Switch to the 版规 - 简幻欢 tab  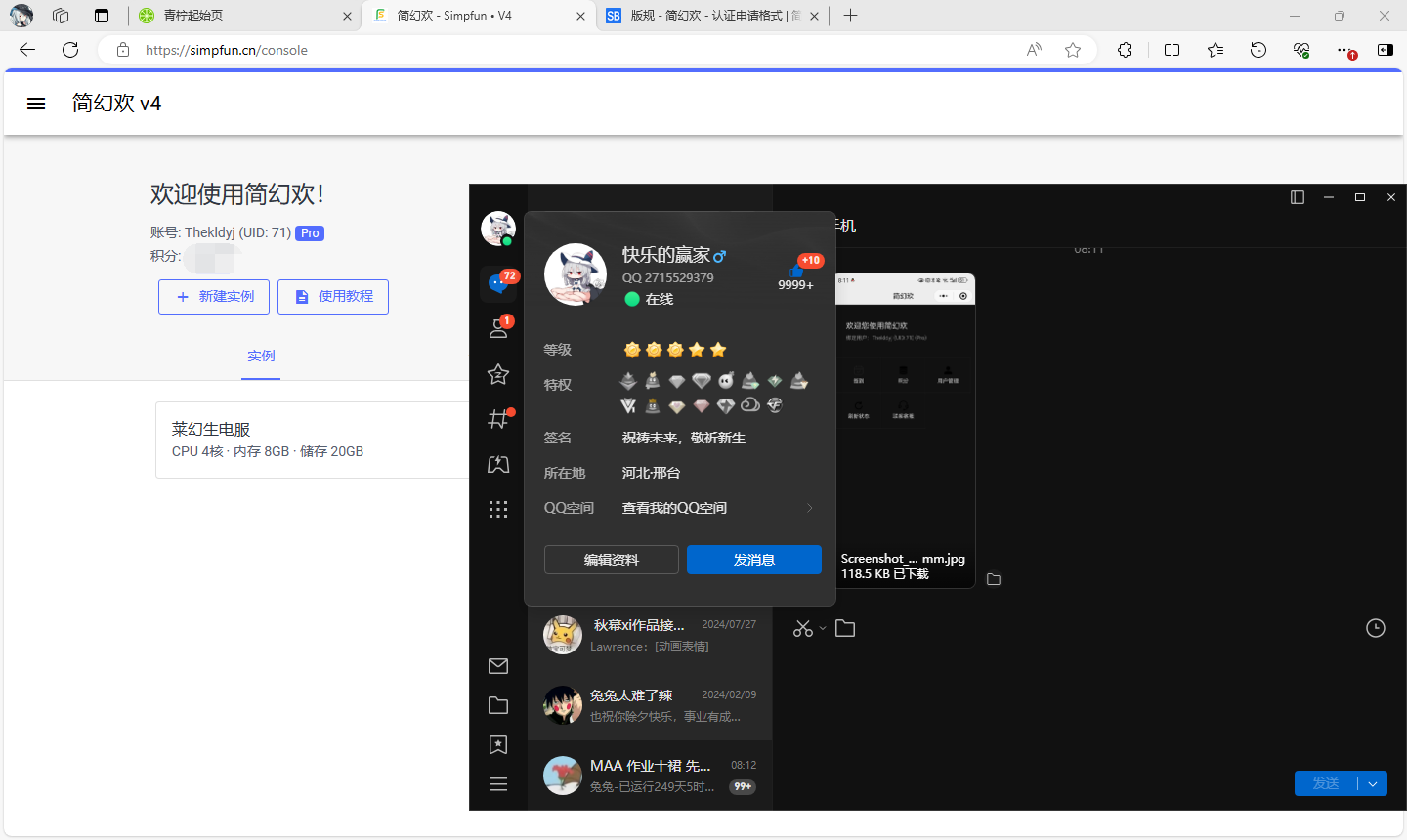(713, 16)
